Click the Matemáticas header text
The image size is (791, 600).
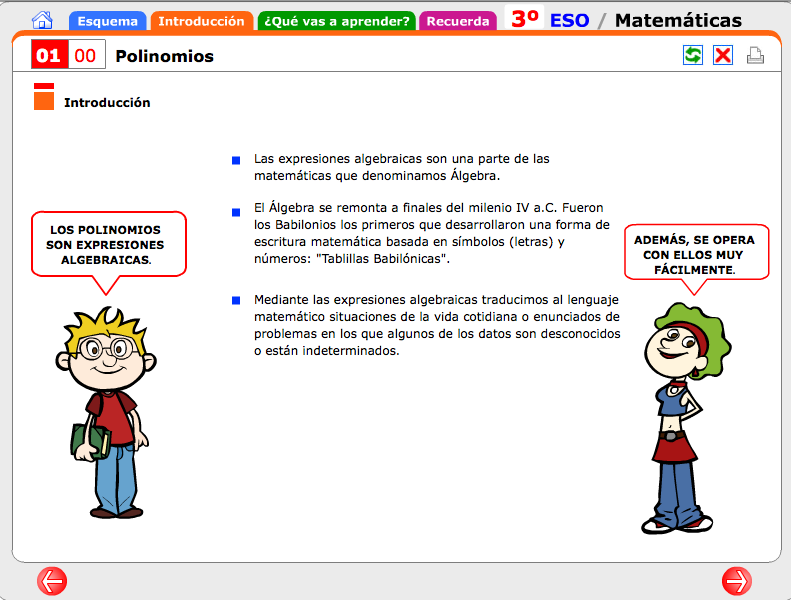tap(679, 21)
